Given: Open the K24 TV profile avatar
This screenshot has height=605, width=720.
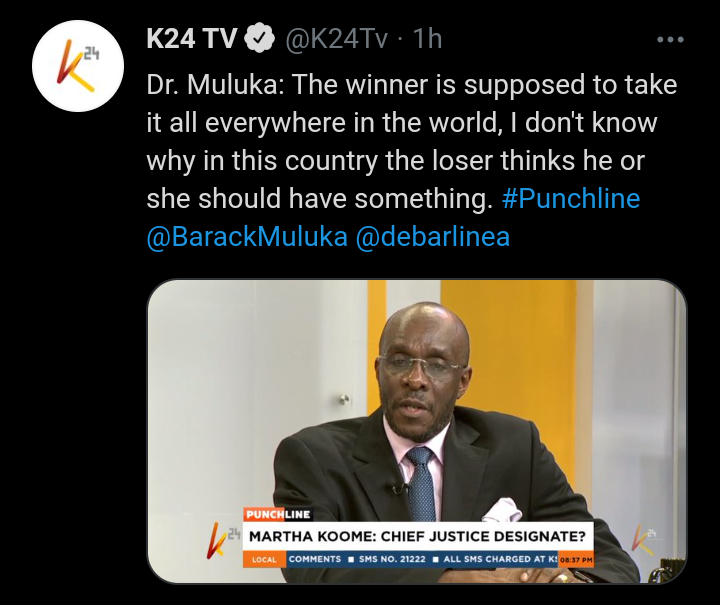Looking at the screenshot, I should click(78, 66).
